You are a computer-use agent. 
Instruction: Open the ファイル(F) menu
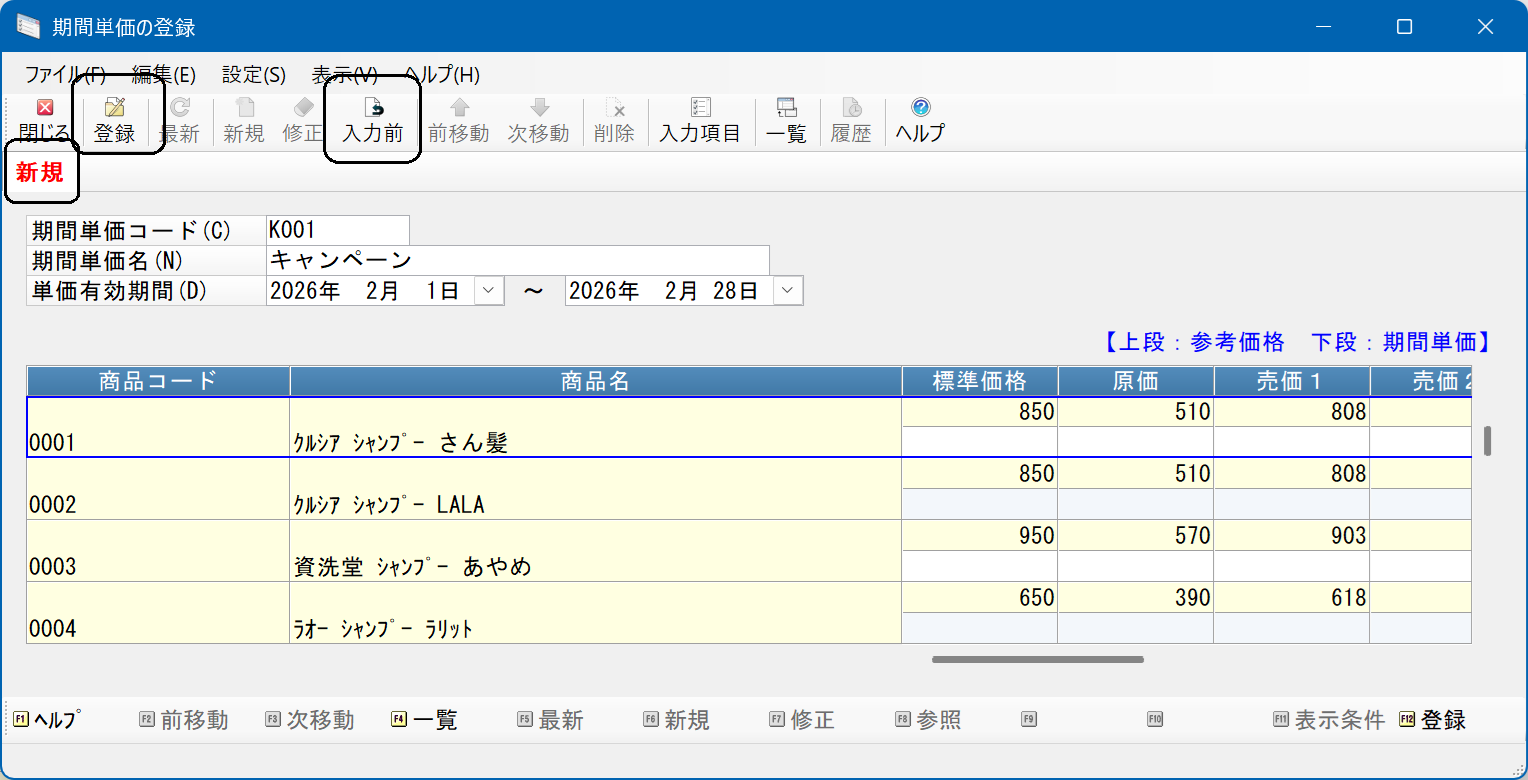(65, 75)
